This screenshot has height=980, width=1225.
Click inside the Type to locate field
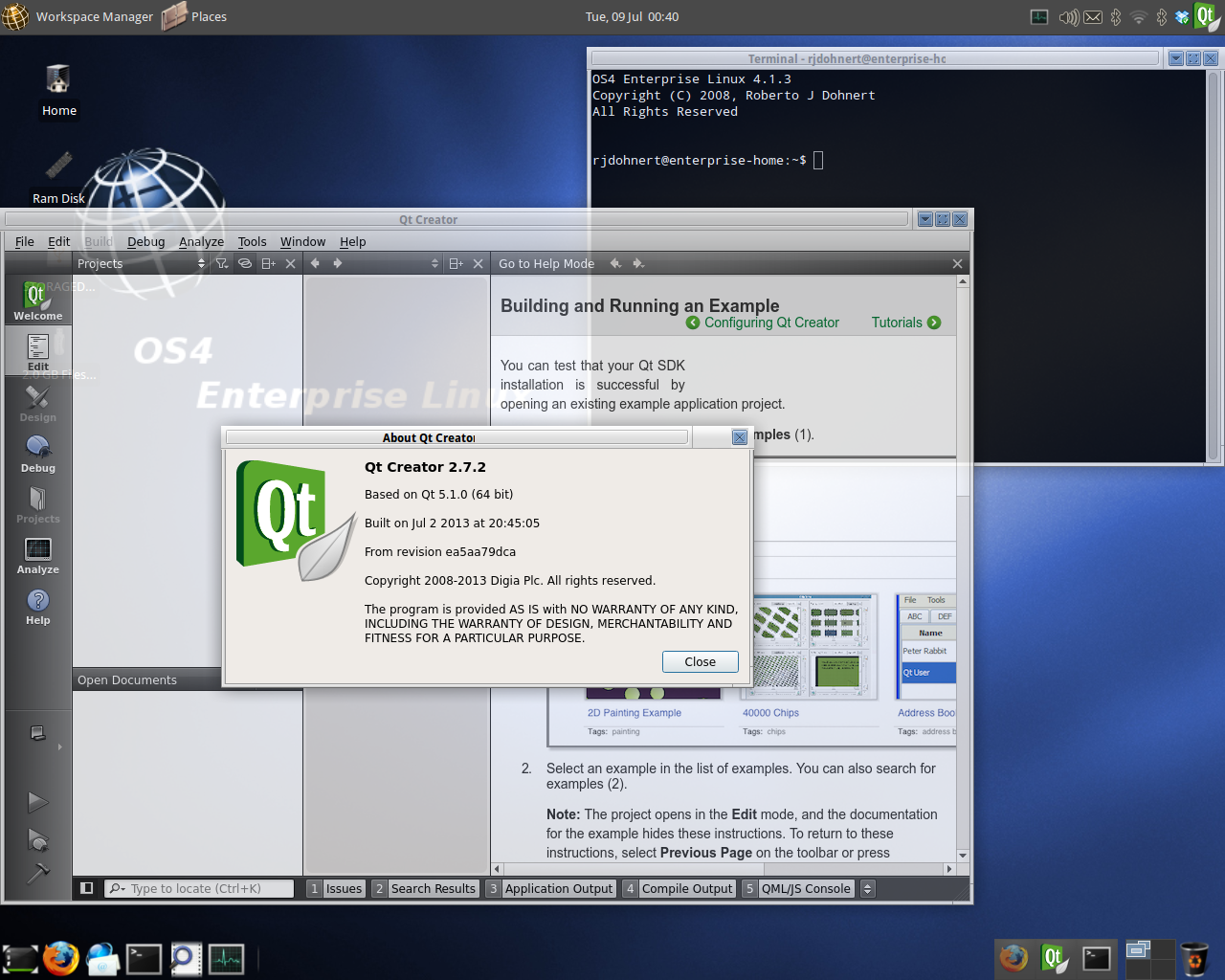click(x=201, y=888)
